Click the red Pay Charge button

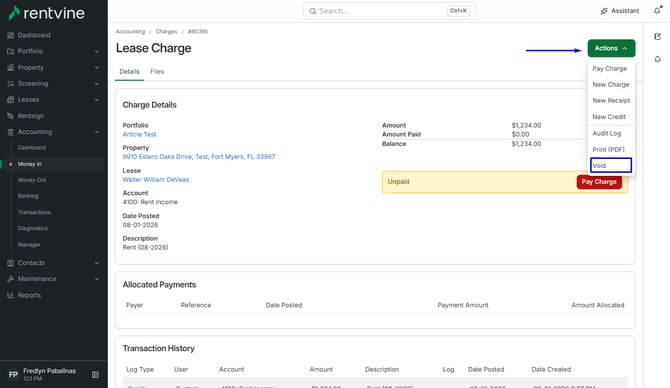tap(599, 182)
